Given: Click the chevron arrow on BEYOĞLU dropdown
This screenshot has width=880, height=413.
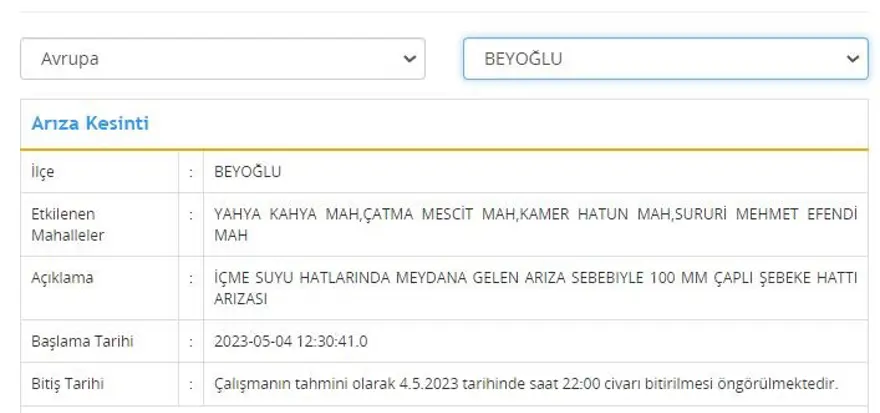Looking at the screenshot, I should [852, 59].
